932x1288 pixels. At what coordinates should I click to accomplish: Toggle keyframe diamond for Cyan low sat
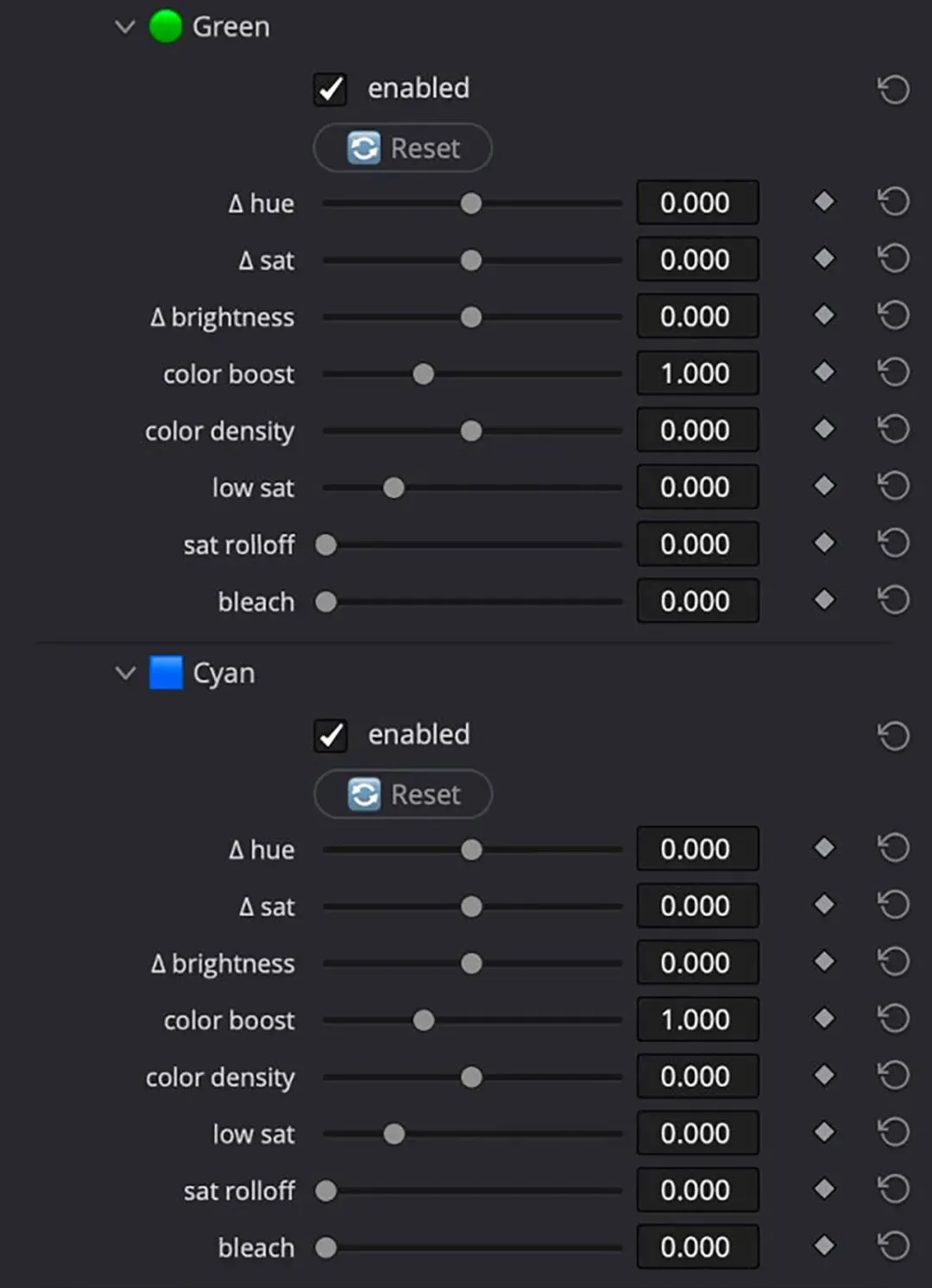[824, 1132]
